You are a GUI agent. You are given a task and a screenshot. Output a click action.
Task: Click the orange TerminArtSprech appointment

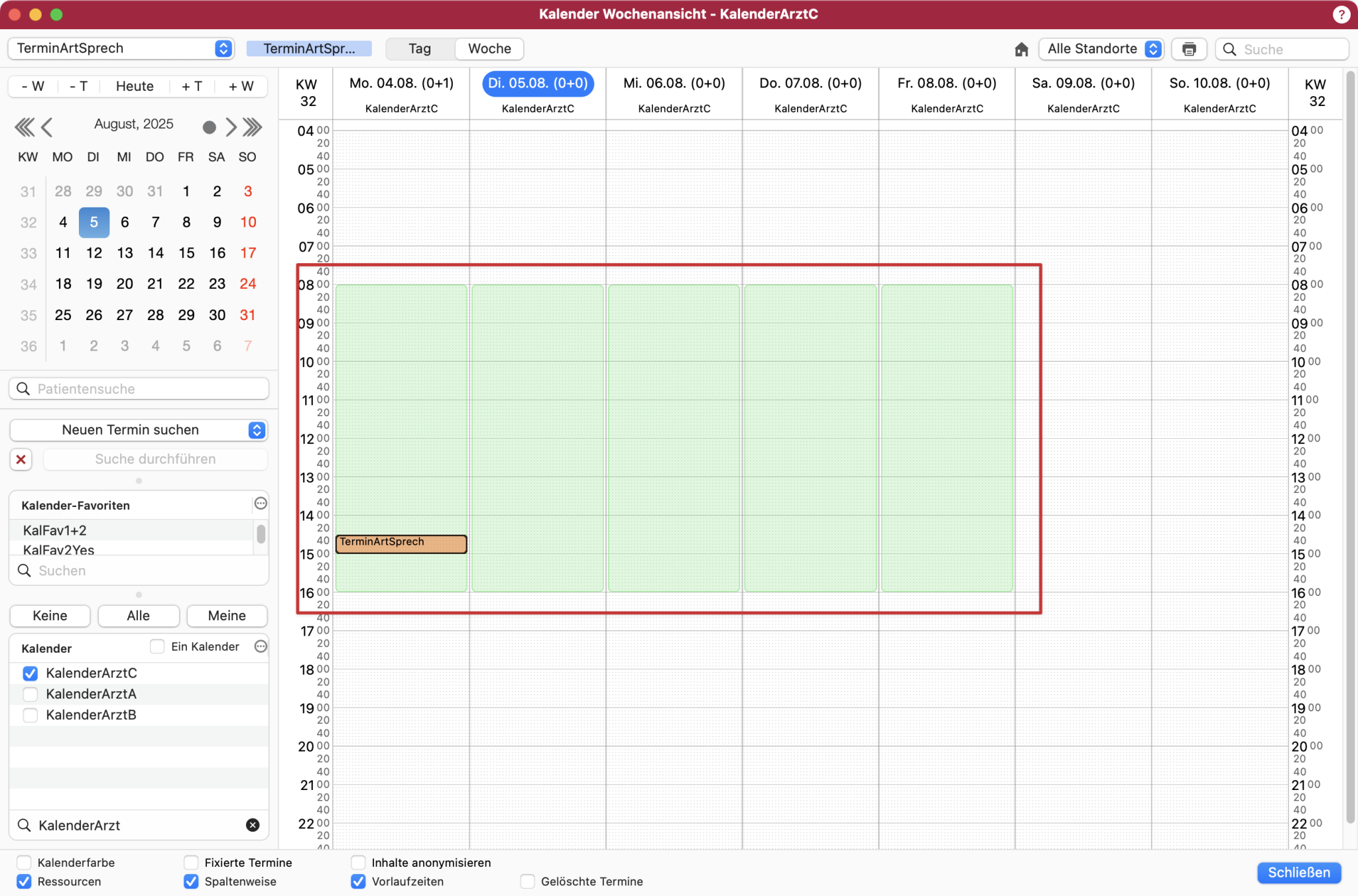click(x=401, y=544)
